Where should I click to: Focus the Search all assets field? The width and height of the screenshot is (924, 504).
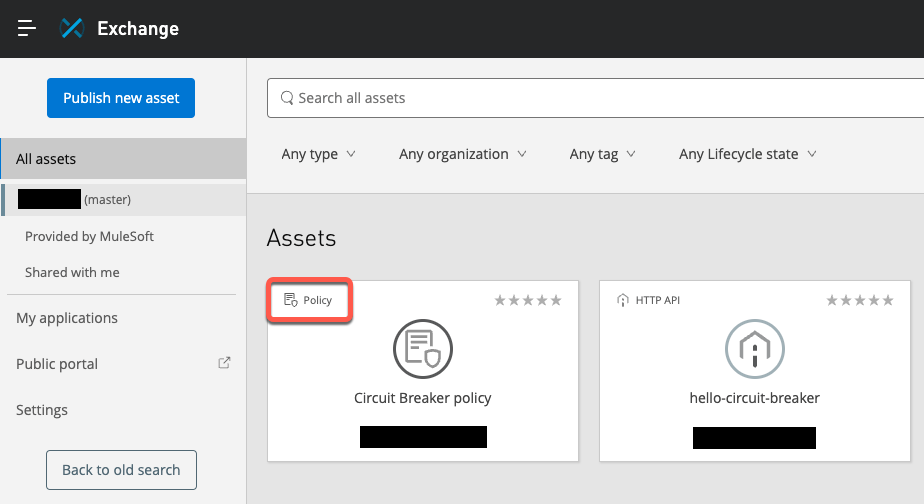pyautogui.click(x=595, y=98)
